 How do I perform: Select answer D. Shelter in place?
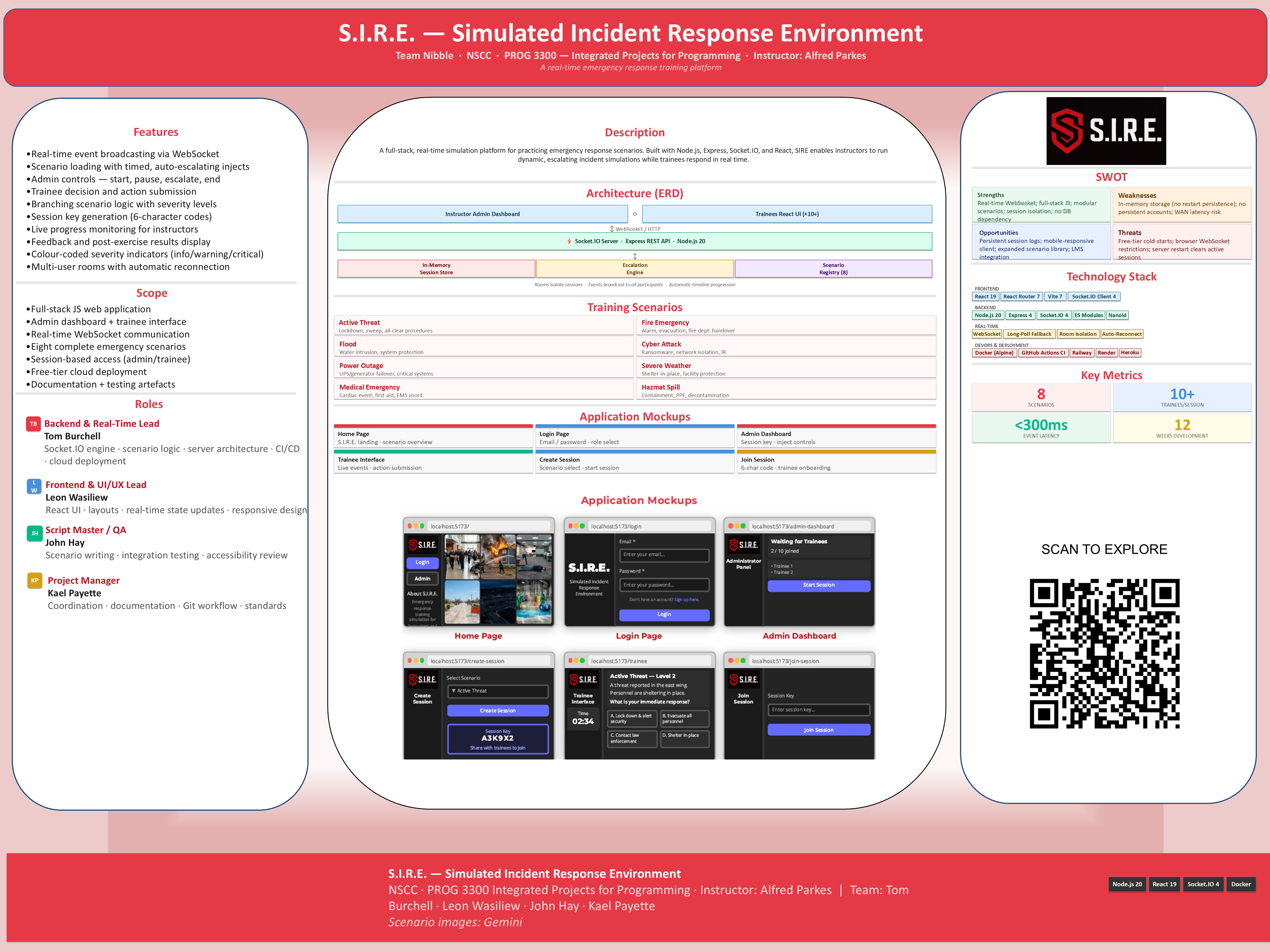coord(685,740)
